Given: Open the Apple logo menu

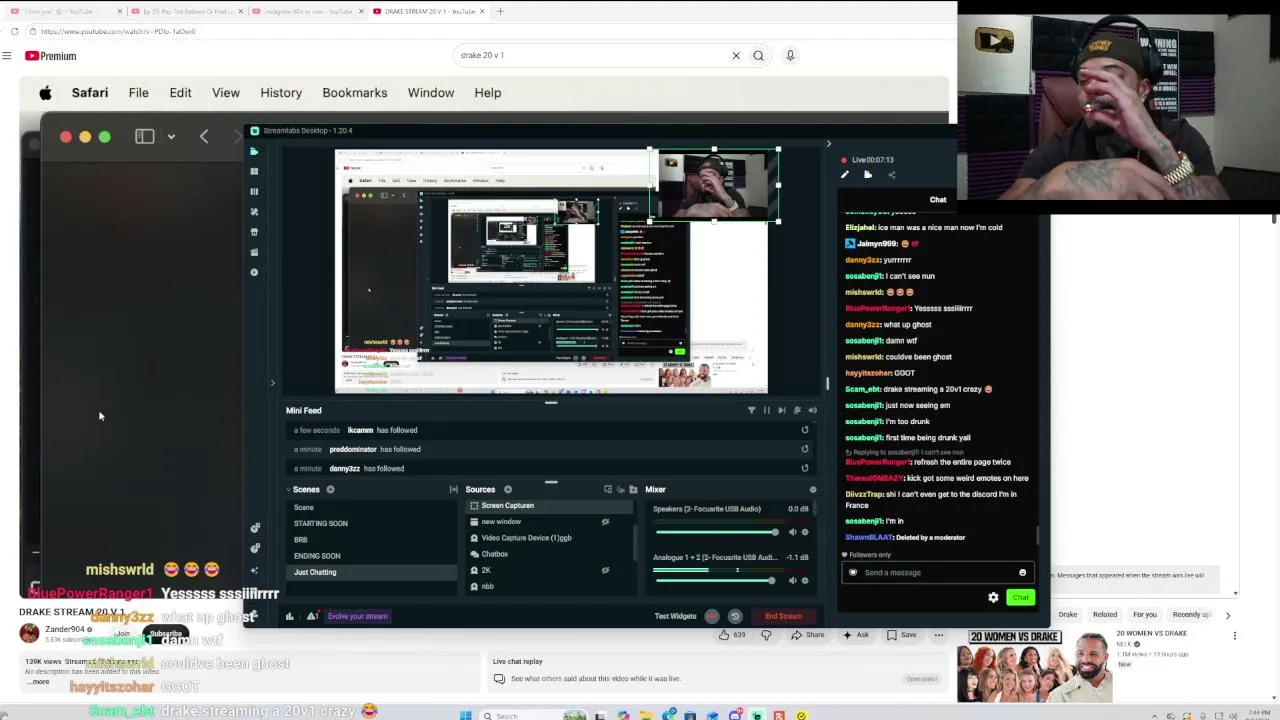Looking at the screenshot, I should [x=45, y=93].
